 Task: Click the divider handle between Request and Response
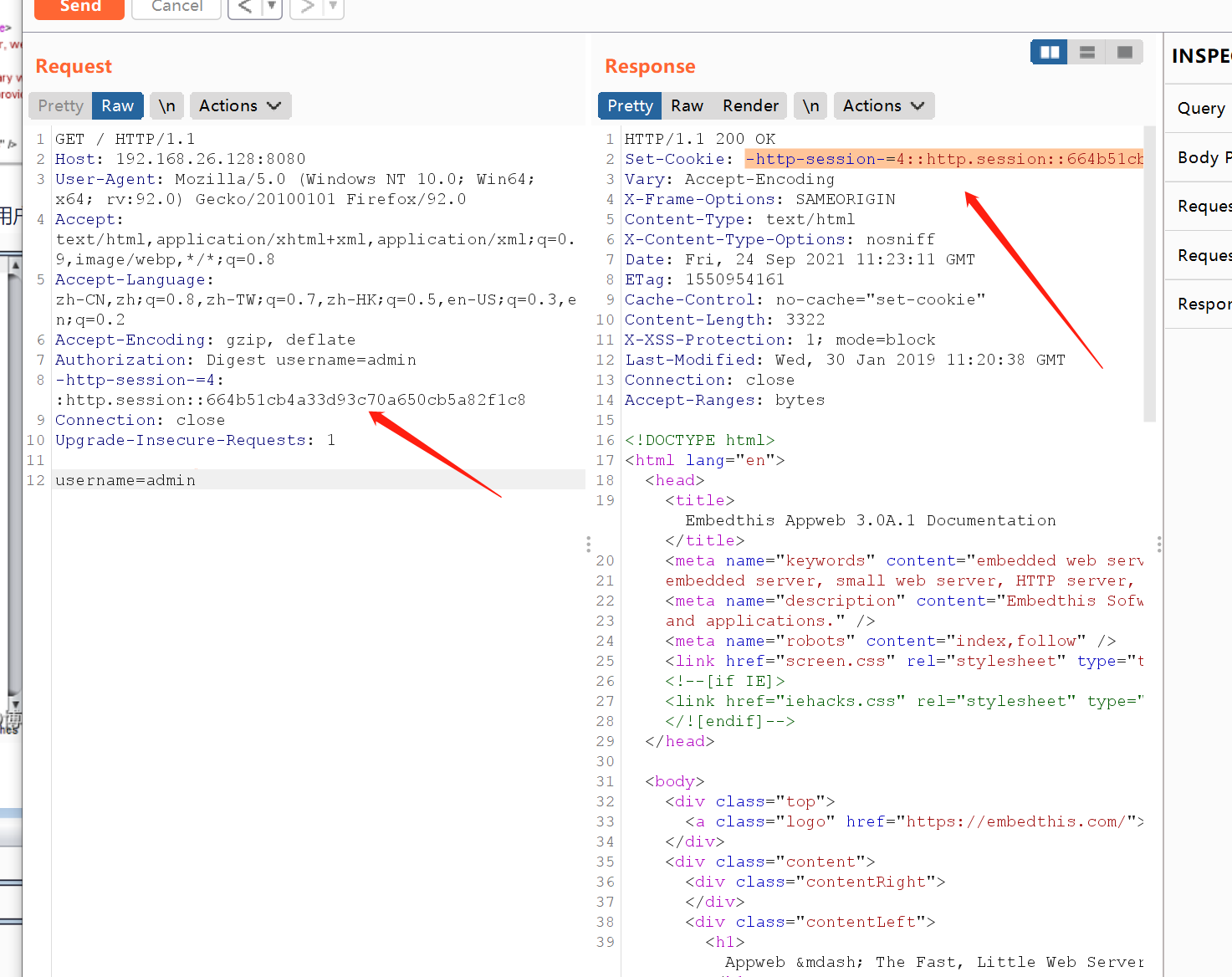(x=589, y=545)
